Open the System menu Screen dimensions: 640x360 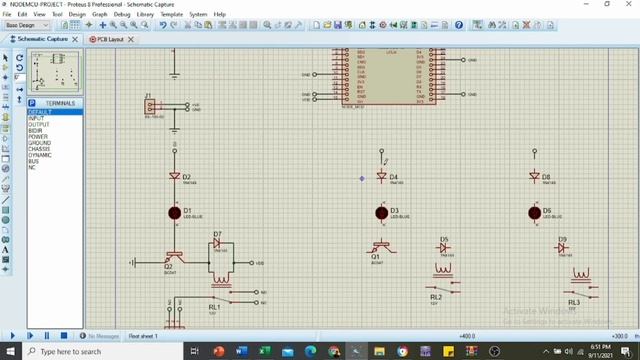coord(198,14)
